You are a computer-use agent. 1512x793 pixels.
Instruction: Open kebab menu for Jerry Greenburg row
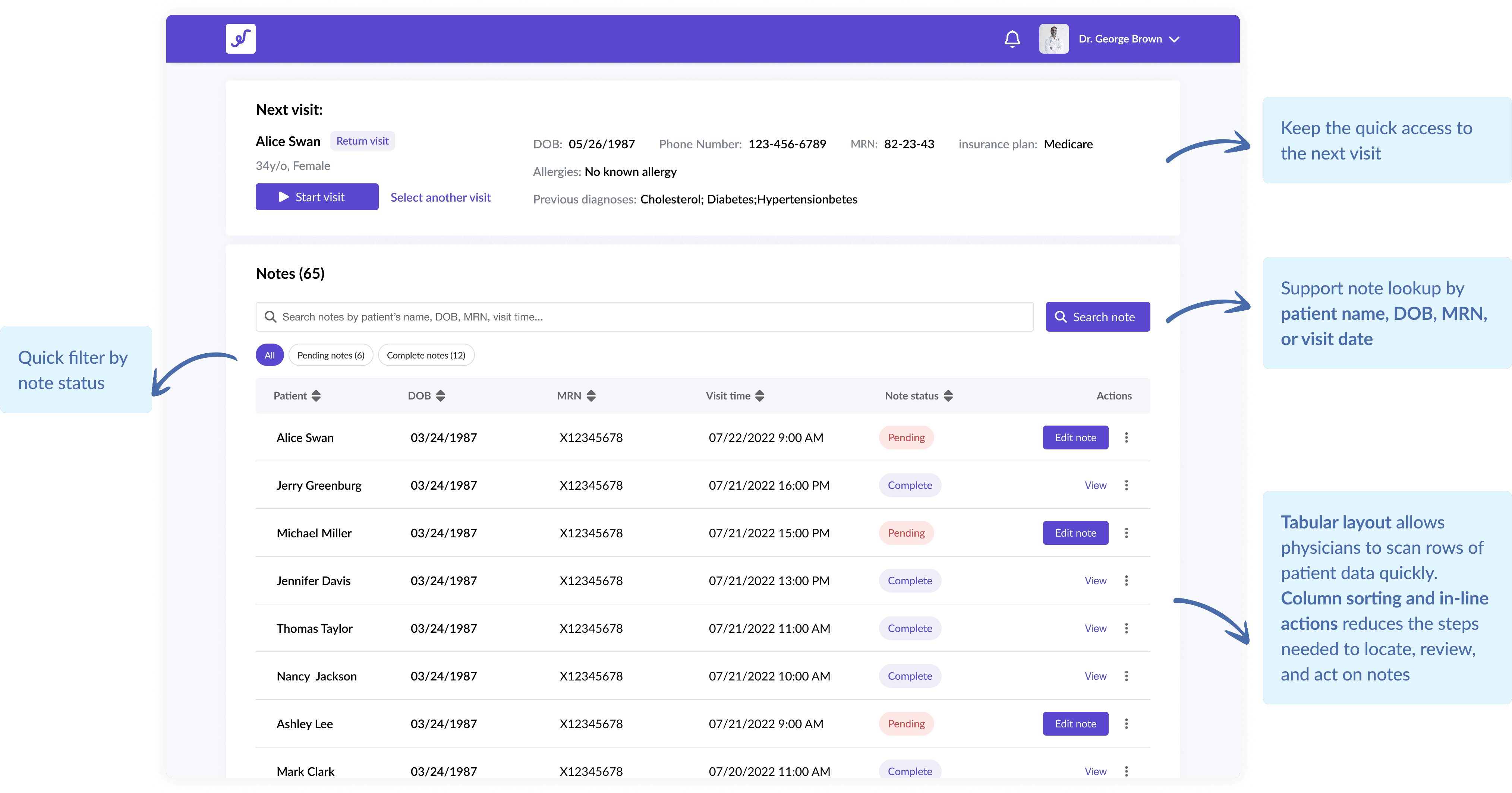pos(1126,485)
